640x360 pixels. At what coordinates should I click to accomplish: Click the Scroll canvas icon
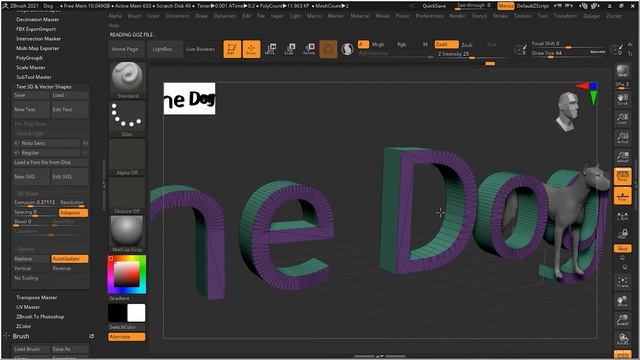click(622, 100)
